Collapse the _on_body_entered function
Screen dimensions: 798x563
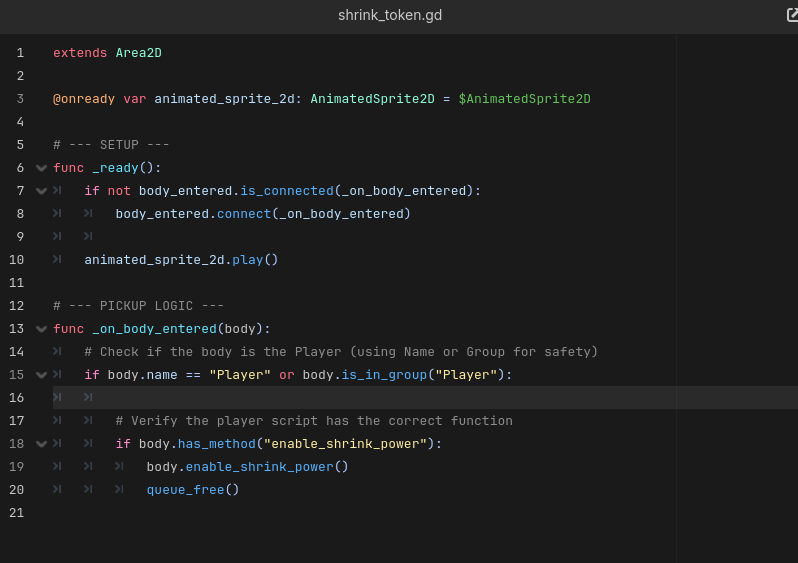41,329
